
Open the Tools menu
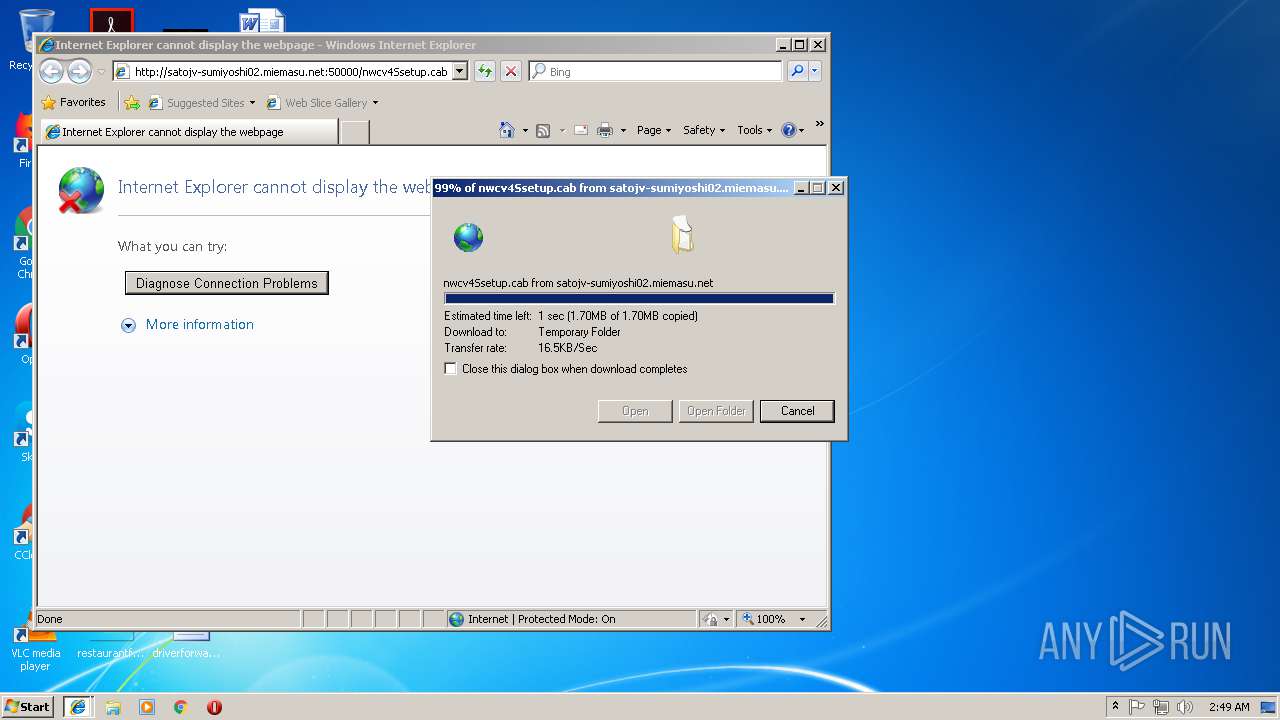coord(755,130)
